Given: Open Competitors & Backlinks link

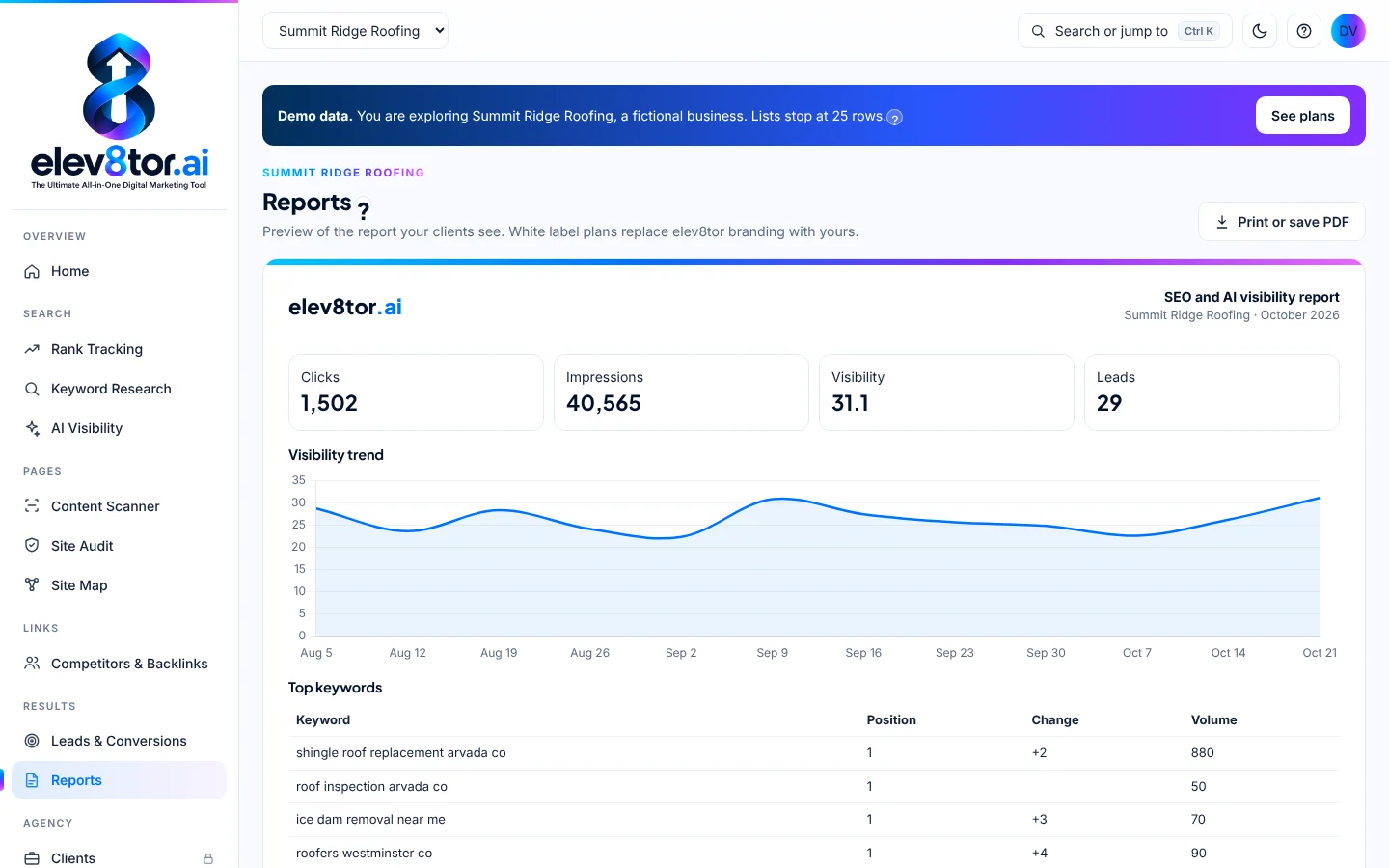Looking at the screenshot, I should pos(120,664).
